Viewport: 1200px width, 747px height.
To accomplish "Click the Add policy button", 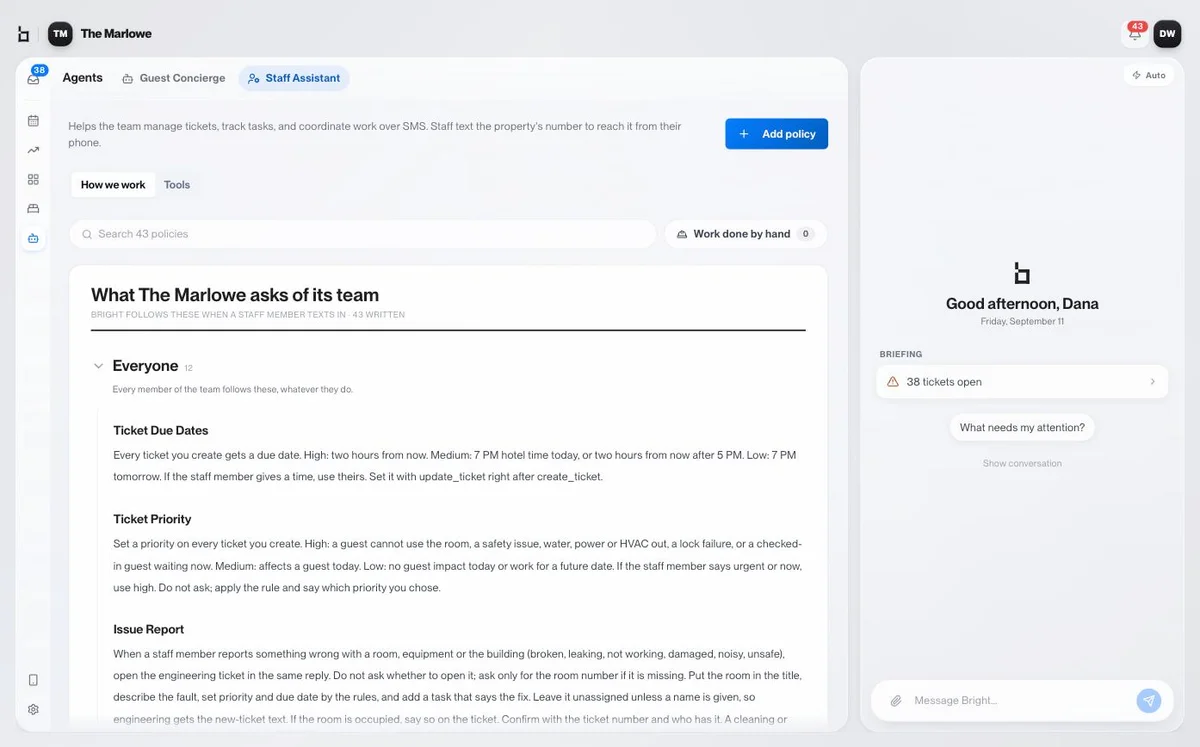I will tap(776, 134).
